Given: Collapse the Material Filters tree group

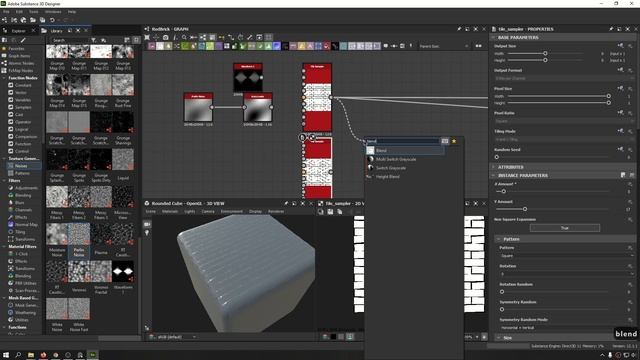Looking at the screenshot, I should coord(4,247).
